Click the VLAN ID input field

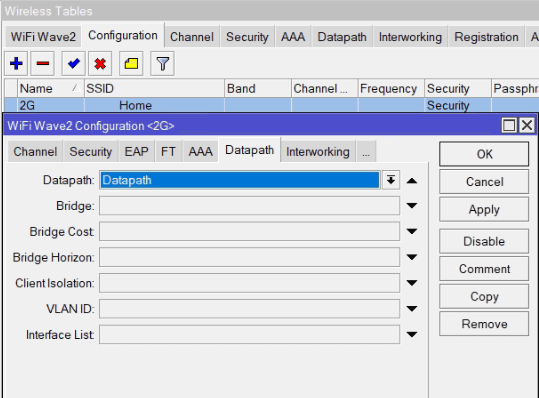250,309
